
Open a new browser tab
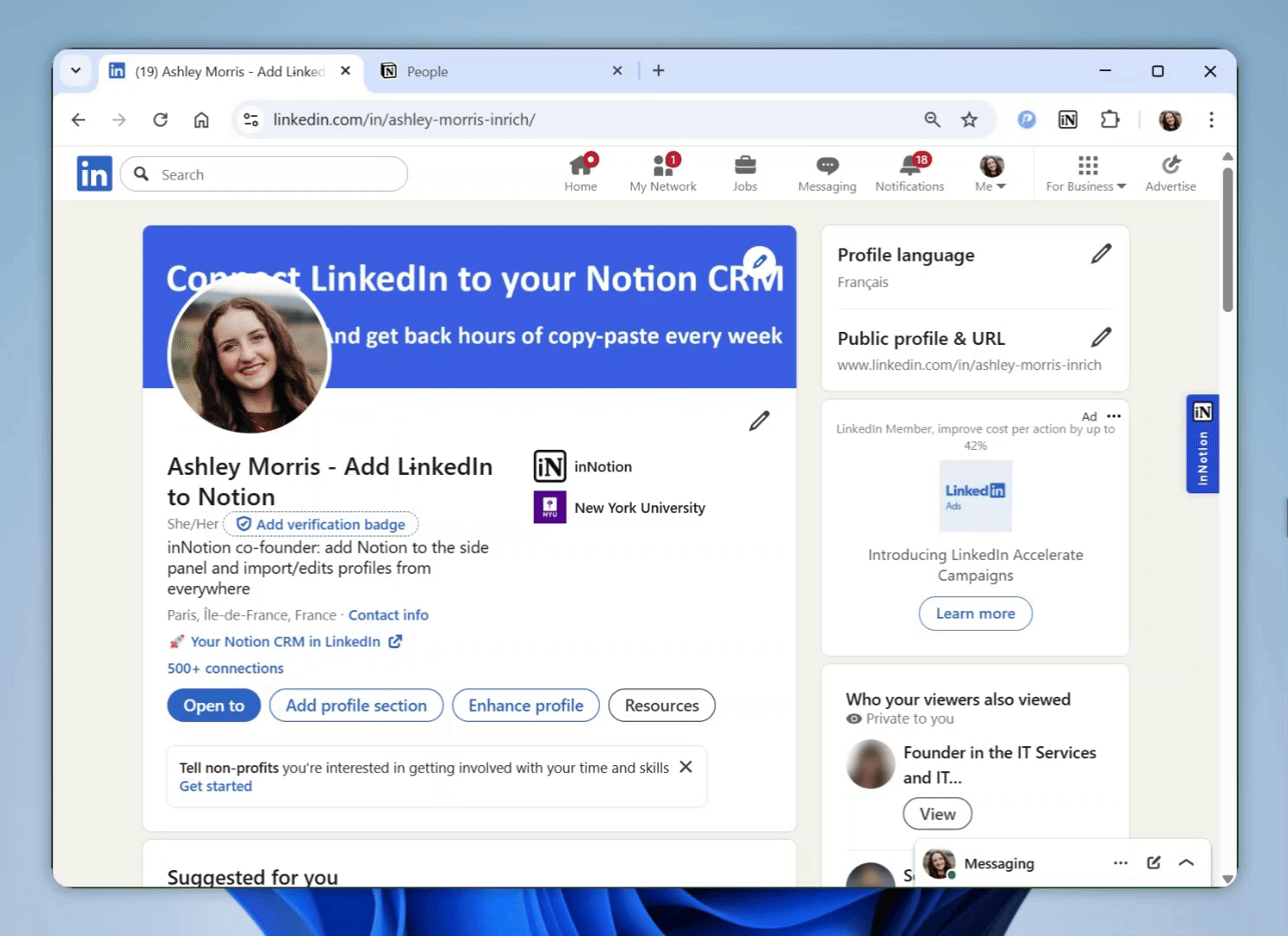coord(659,71)
